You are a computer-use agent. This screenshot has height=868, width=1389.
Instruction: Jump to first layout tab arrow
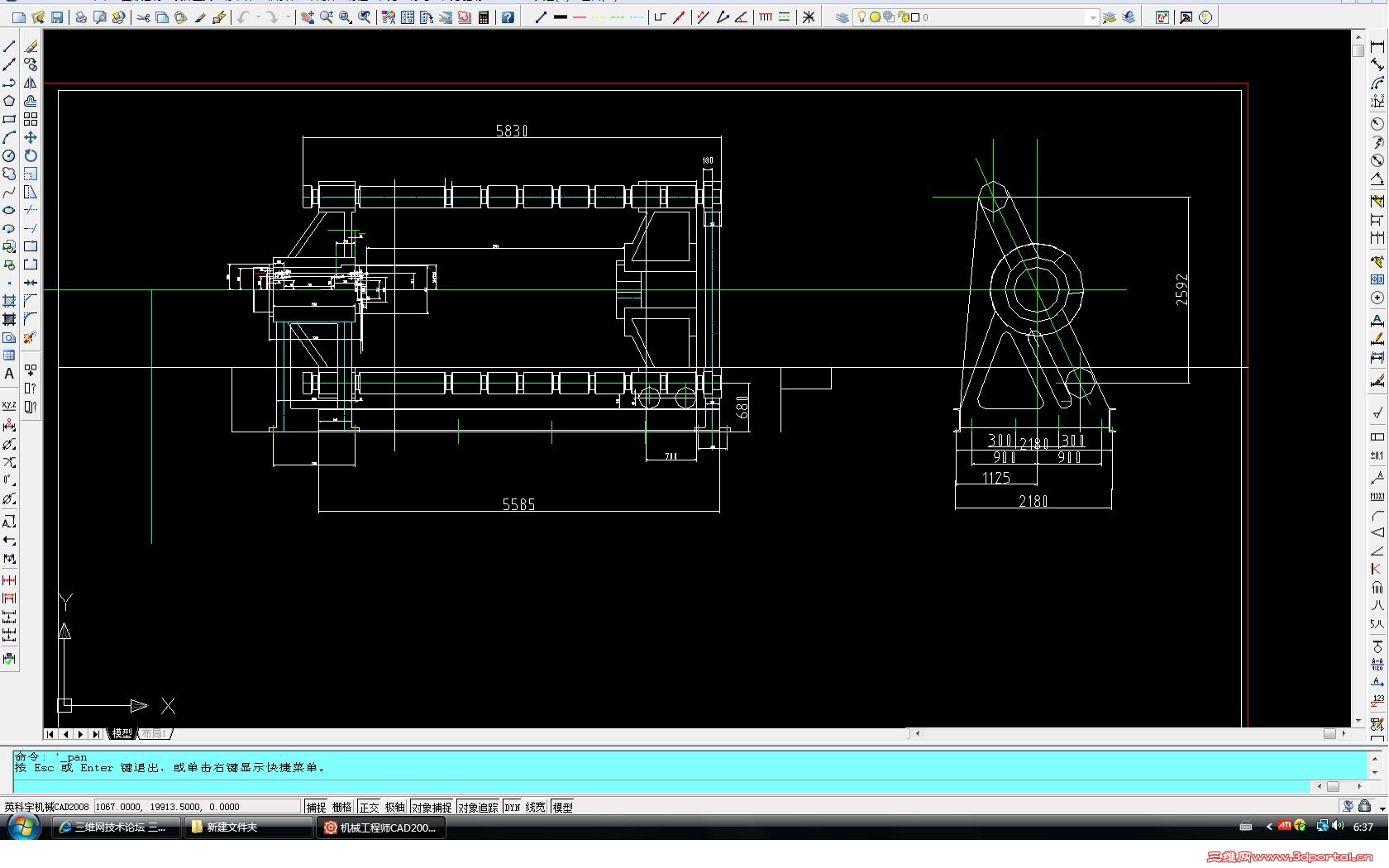[50, 733]
